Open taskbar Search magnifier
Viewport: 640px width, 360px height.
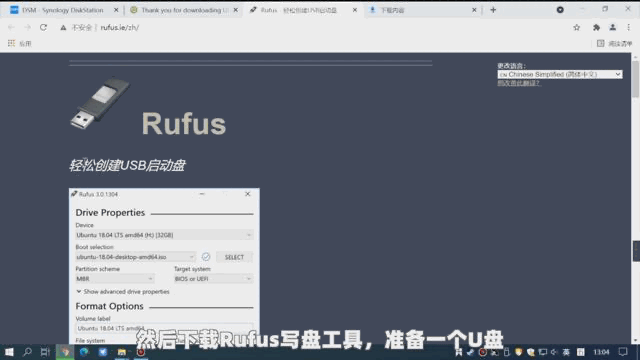[x=27, y=352]
